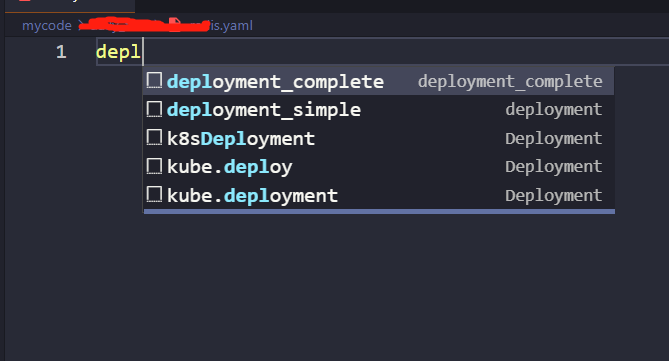Click the lowercase deployment detail on second row
The height and width of the screenshot is (361, 669).
click(554, 110)
